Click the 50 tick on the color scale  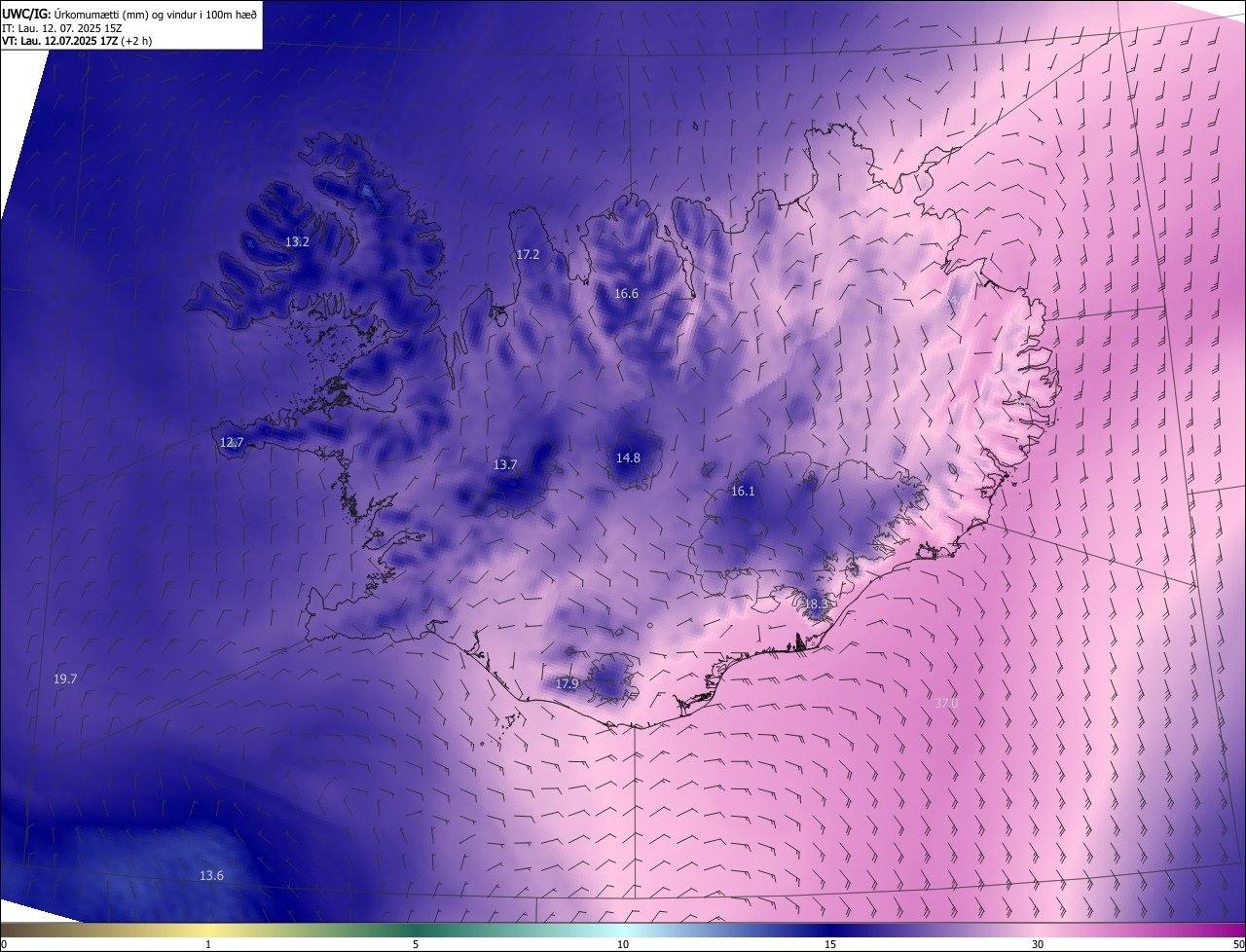(x=1238, y=944)
